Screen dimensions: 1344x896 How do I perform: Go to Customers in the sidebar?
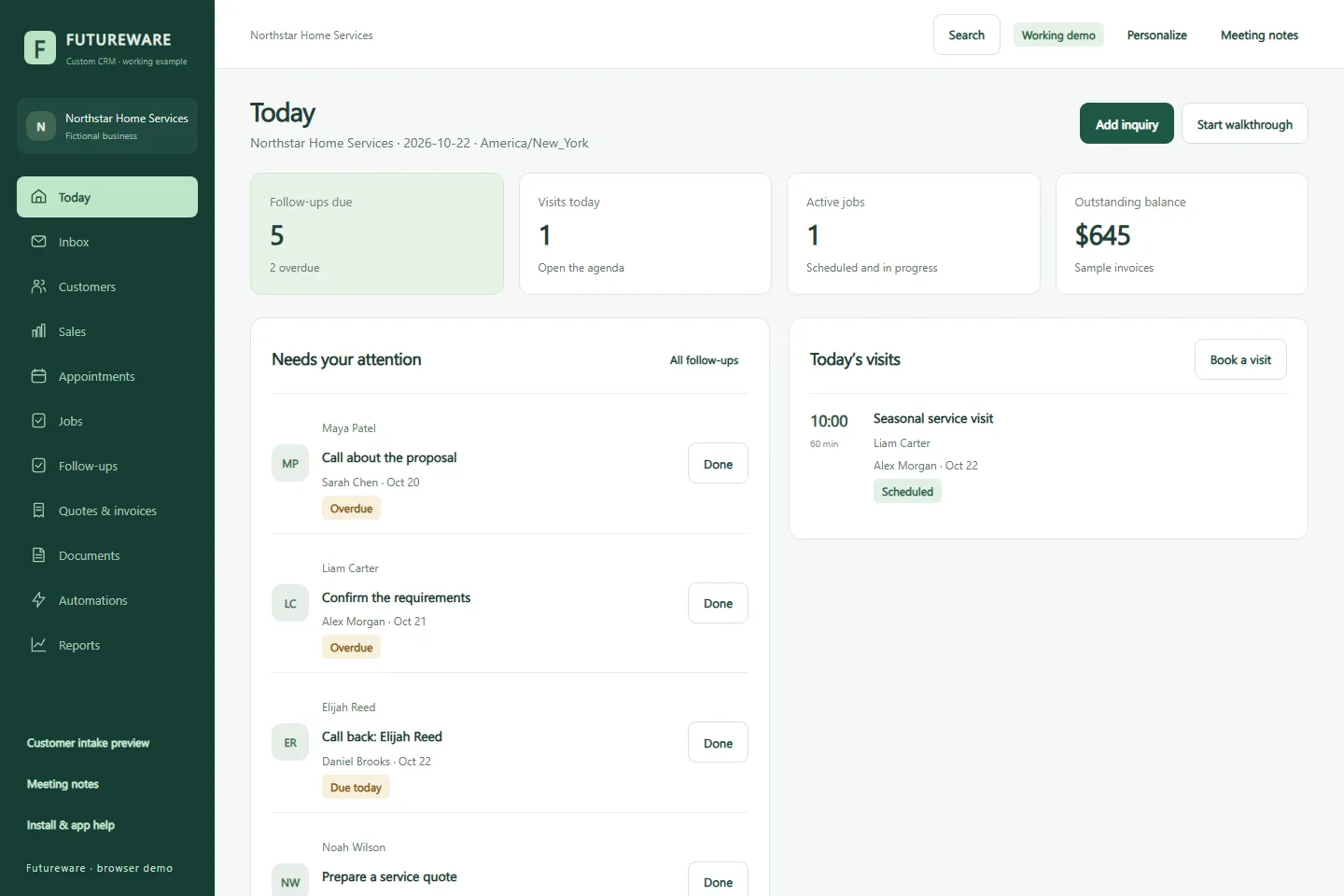tap(107, 287)
